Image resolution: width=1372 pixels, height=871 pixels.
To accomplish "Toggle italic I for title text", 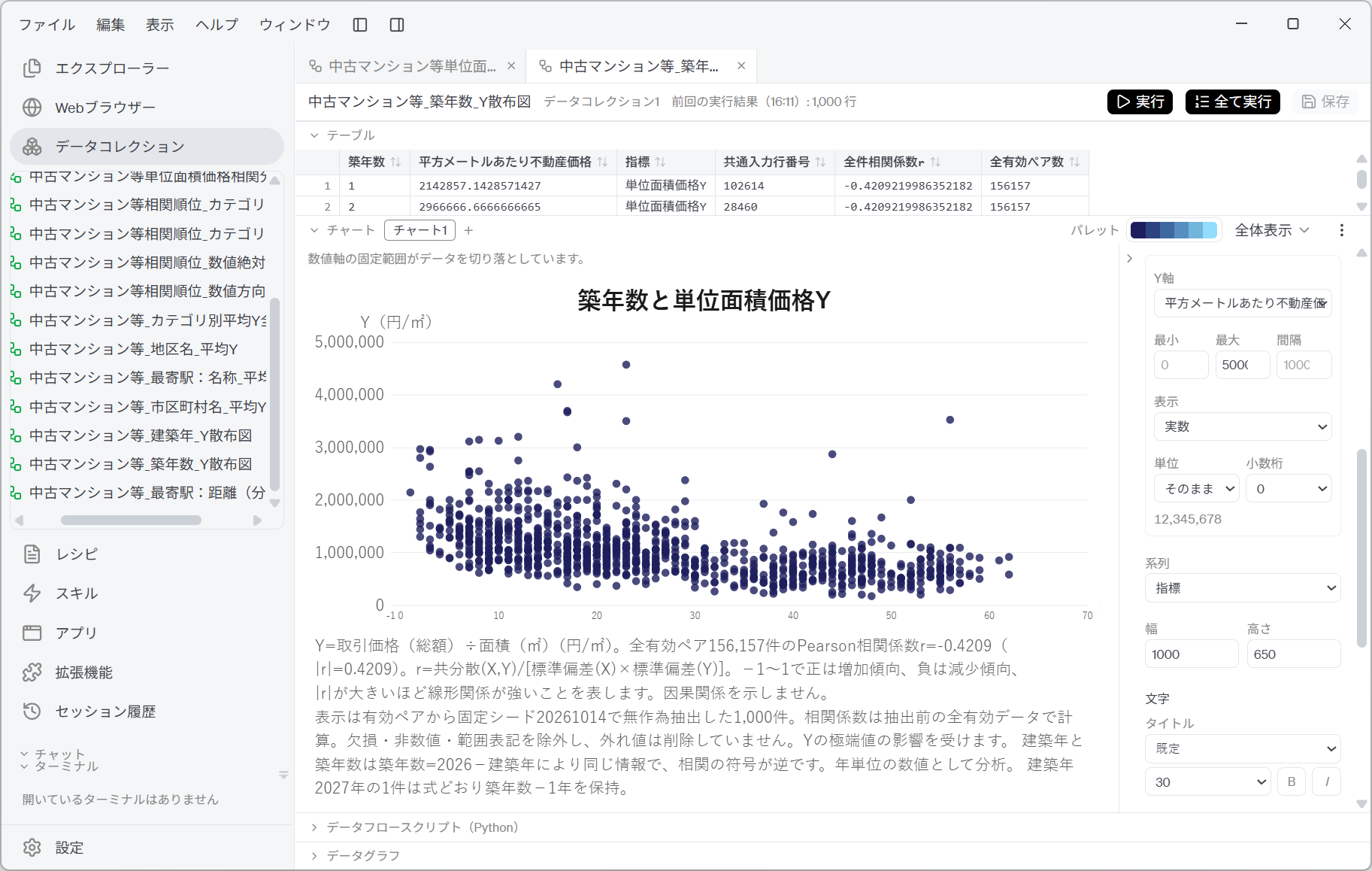I will click(1327, 781).
